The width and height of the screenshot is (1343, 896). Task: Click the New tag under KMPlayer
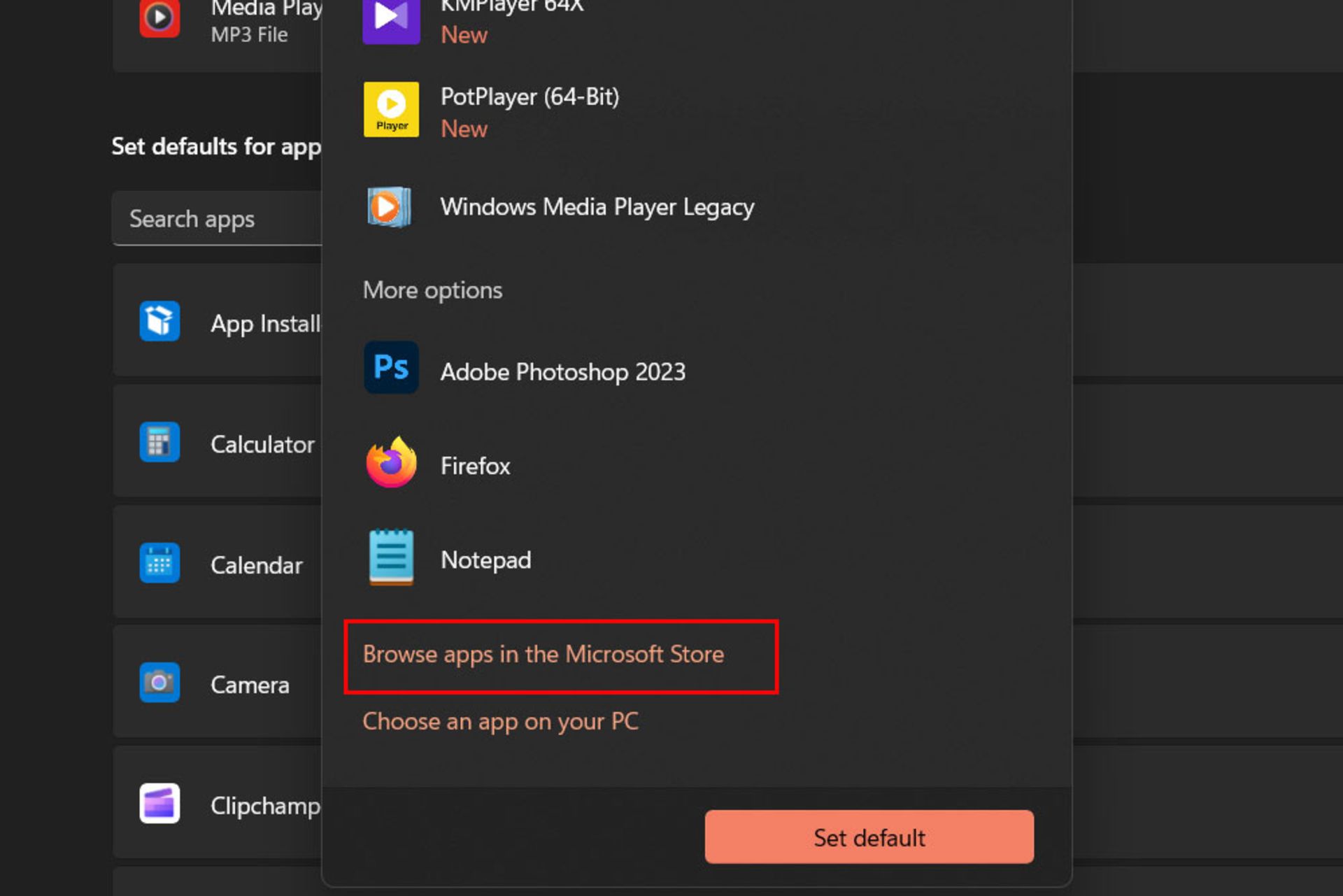pyautogui.click(x=464, y=35)
